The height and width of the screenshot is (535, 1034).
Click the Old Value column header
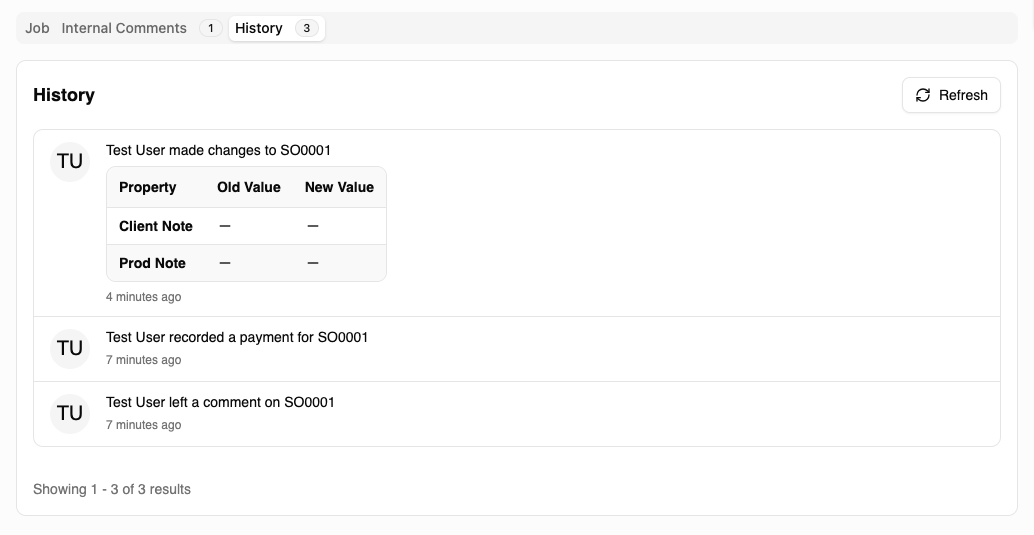(x=249, y=187)
